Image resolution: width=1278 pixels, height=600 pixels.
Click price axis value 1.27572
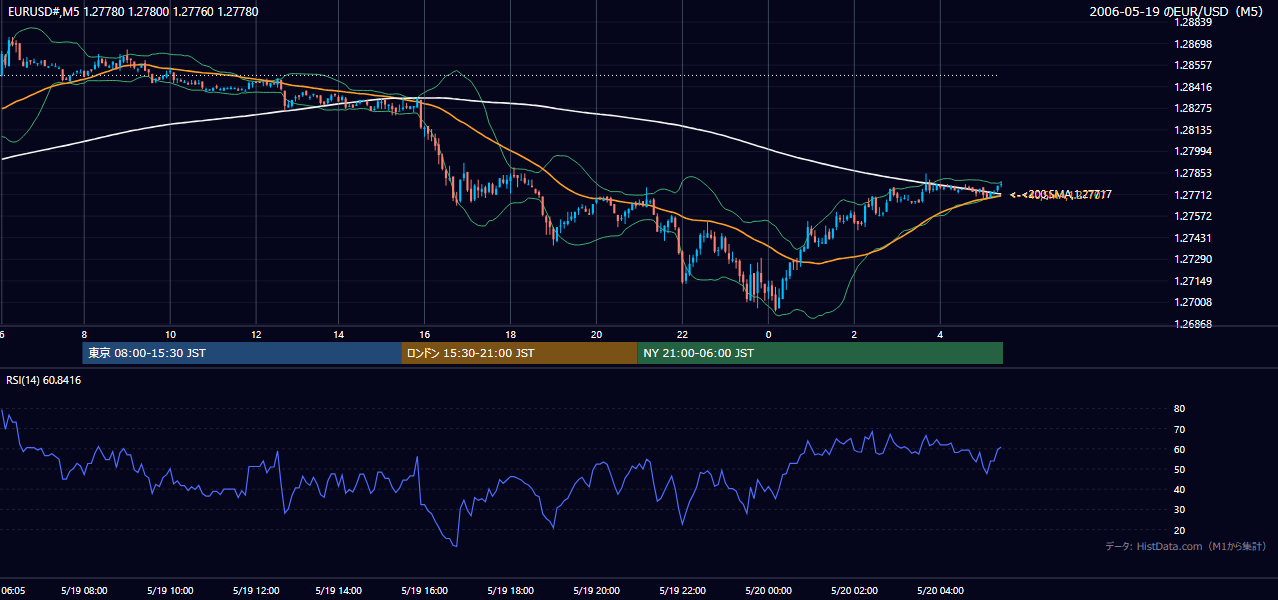tap(1192, 216)
